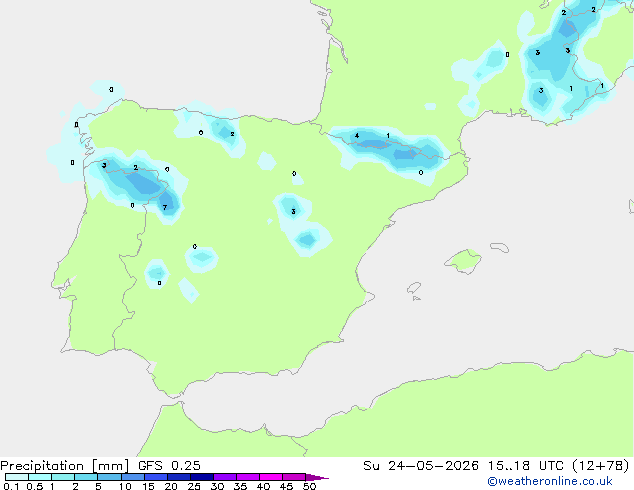The width and height of the screenshot is (634, 490).
Task: Click the 30–35 mm purple legend swatch
Action: [225, 477]
